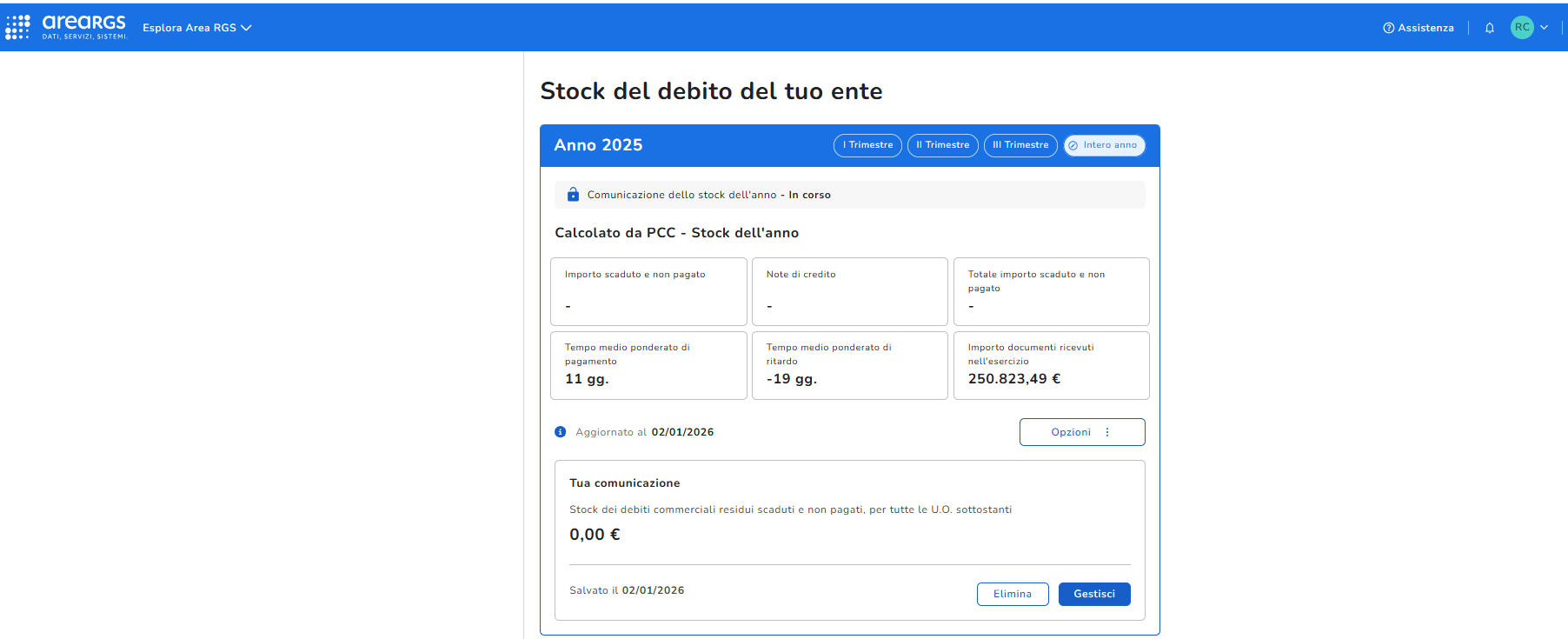The height and width of the screenshot is (639, 1568).
Task: Open the apps grid menu icon
Action: tap(17, 27)
